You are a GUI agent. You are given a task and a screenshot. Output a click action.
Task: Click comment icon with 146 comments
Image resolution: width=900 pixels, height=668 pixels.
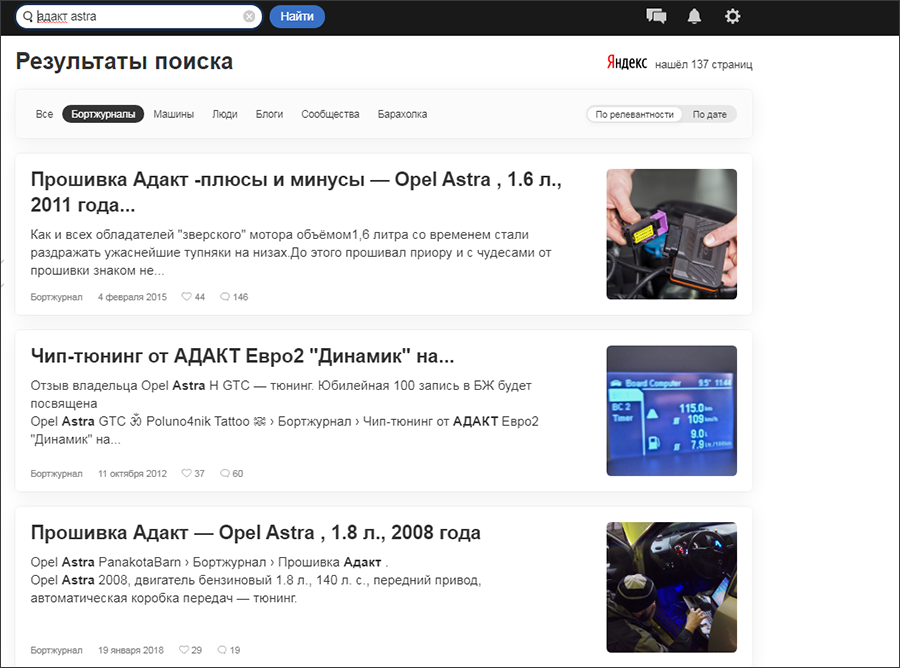click(x=225, y=297)
